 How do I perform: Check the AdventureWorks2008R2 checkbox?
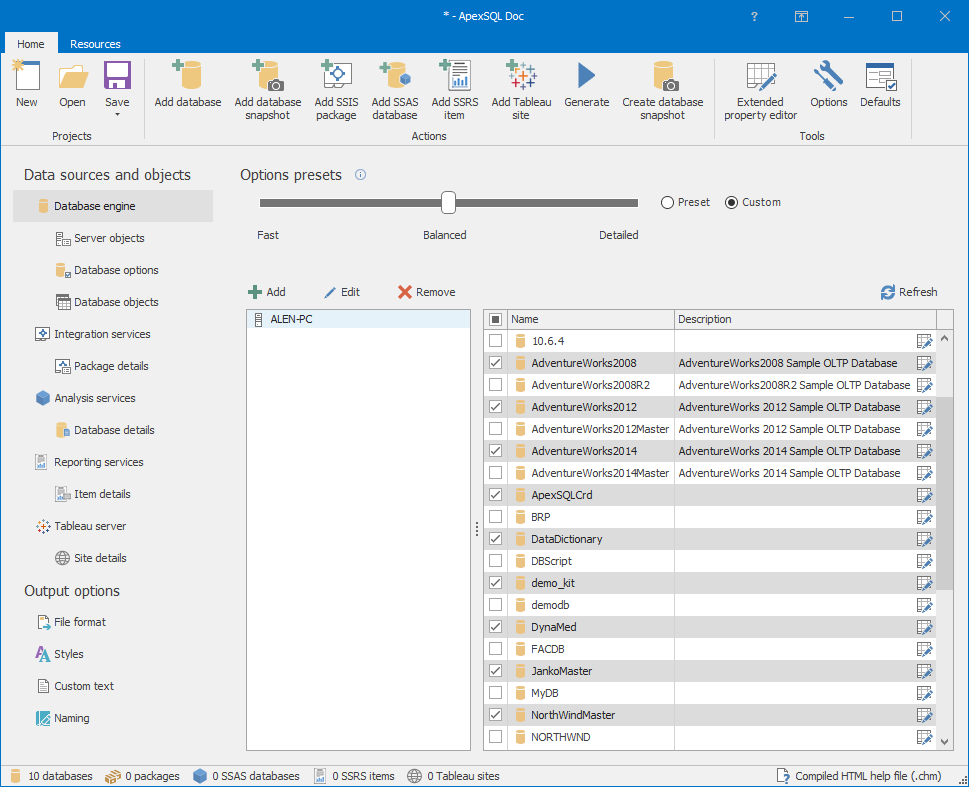pos(496,385)
